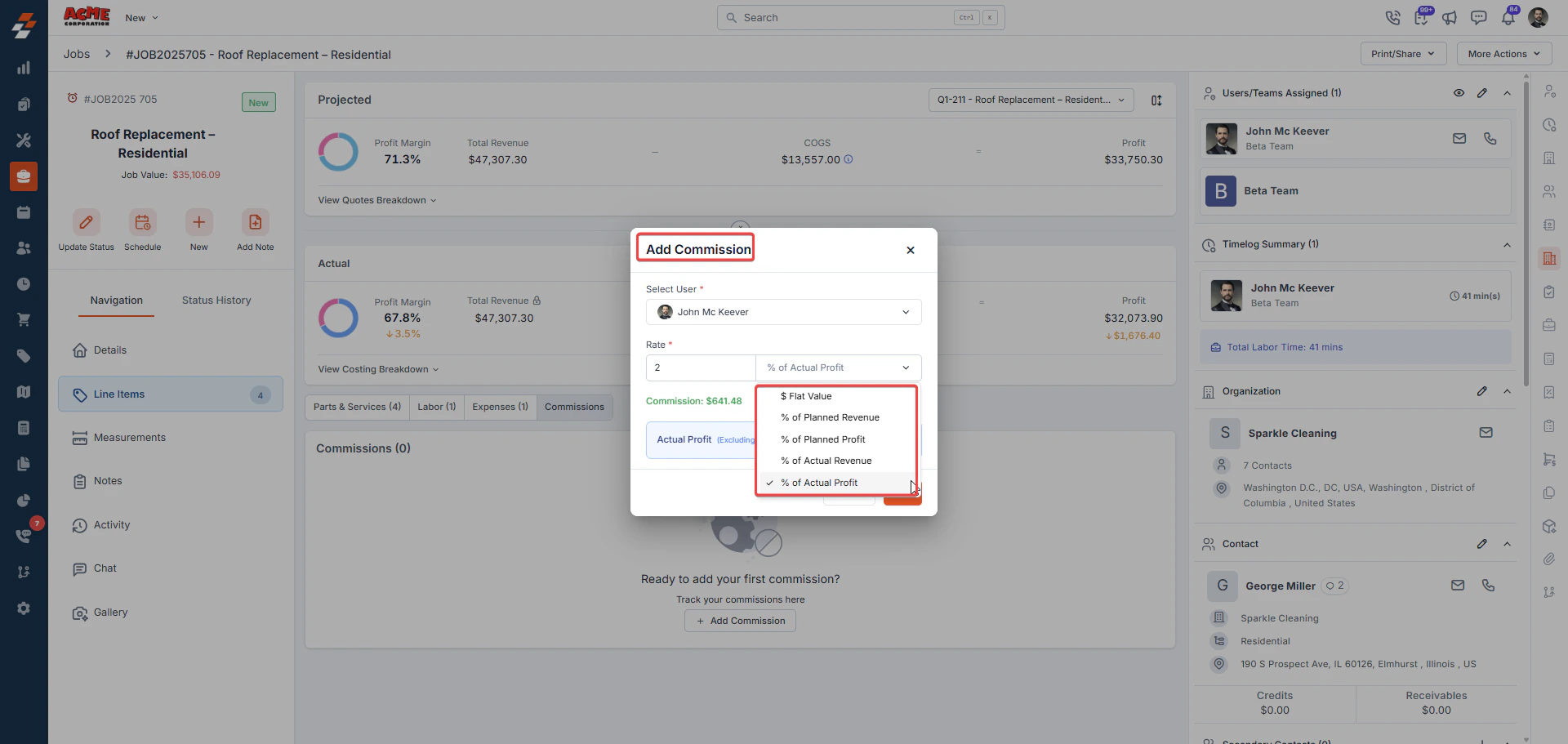Close the Add Commission dialog
This screenshot has height=744, width=1568.
(911, 250)
